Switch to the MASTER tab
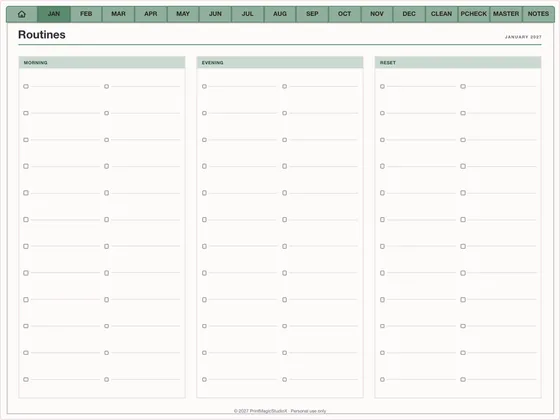560x420 pixels. pyautogui.click(x=506, y=14)
